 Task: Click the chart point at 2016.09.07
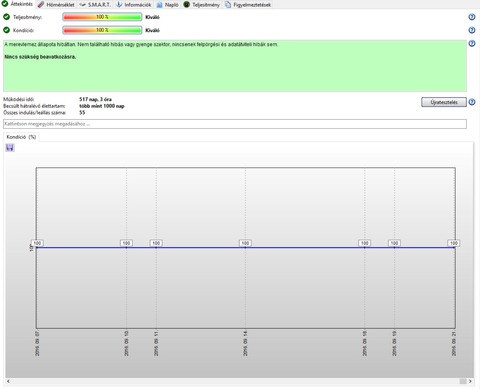point(37,247)
